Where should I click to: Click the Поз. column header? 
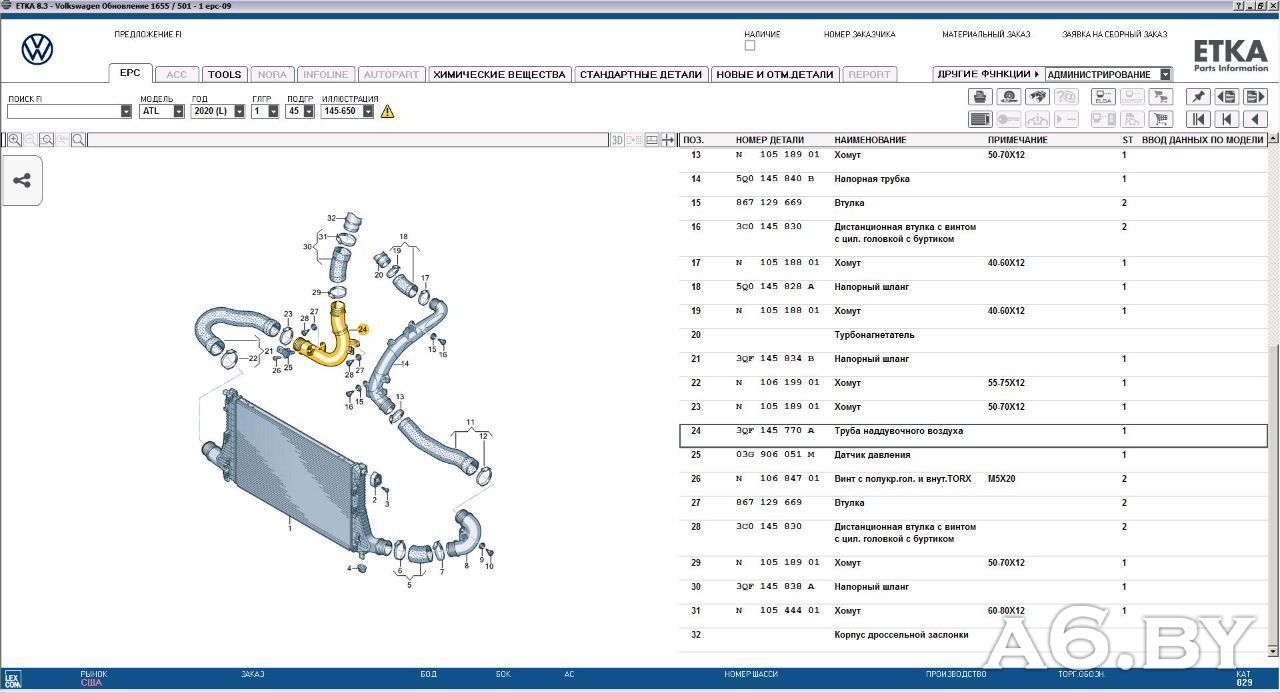pos(693,140)
